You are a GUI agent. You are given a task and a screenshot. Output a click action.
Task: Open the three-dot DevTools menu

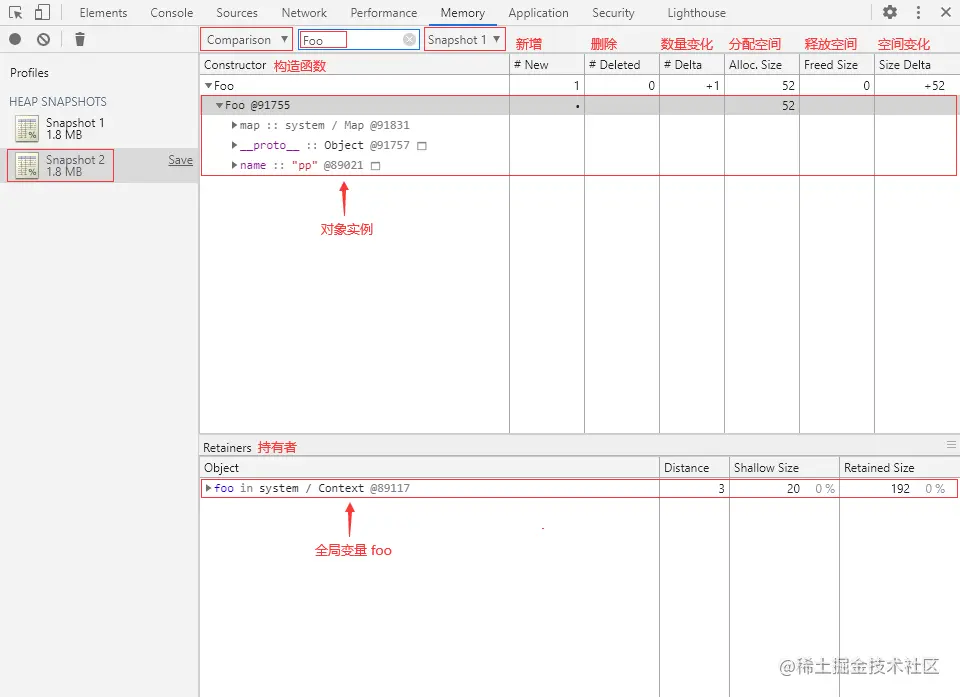[918, 12]
